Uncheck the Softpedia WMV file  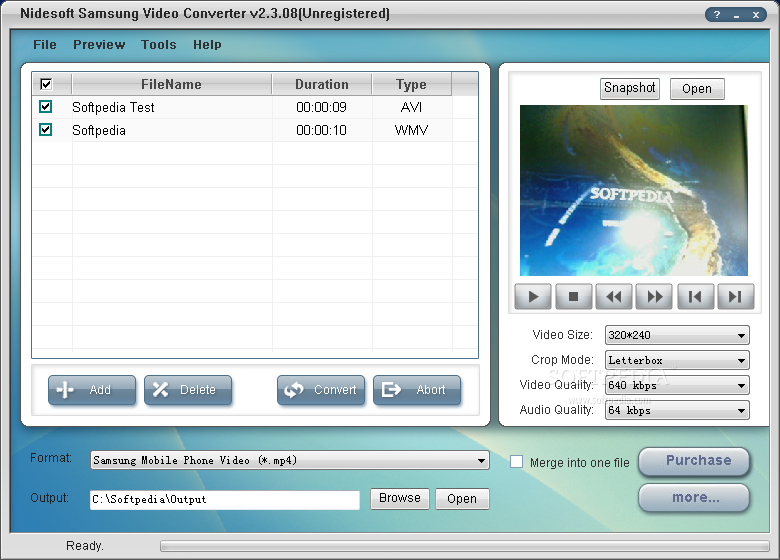tap(45, 130)
